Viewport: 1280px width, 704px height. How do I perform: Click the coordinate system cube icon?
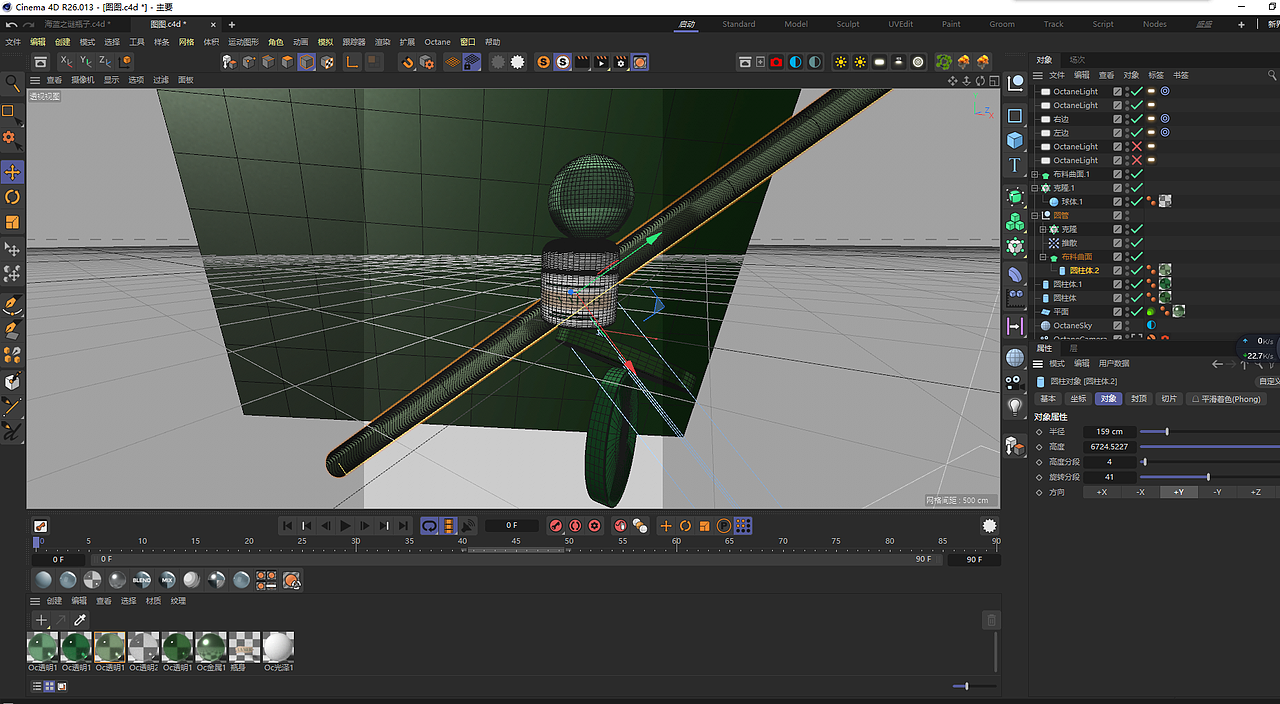click(125, 62)
